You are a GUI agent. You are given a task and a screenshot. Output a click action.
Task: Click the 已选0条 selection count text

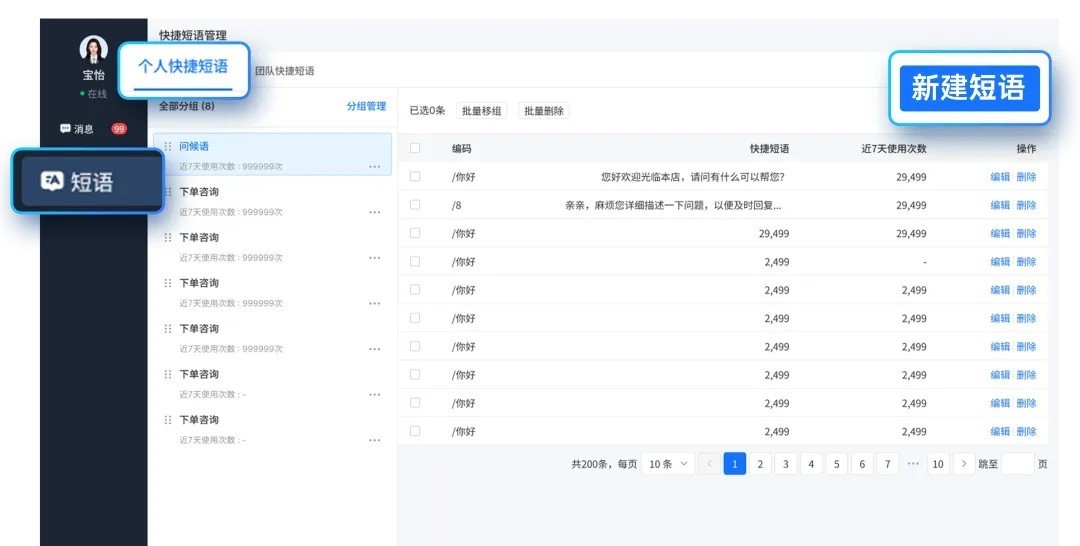tap(427, 111)
